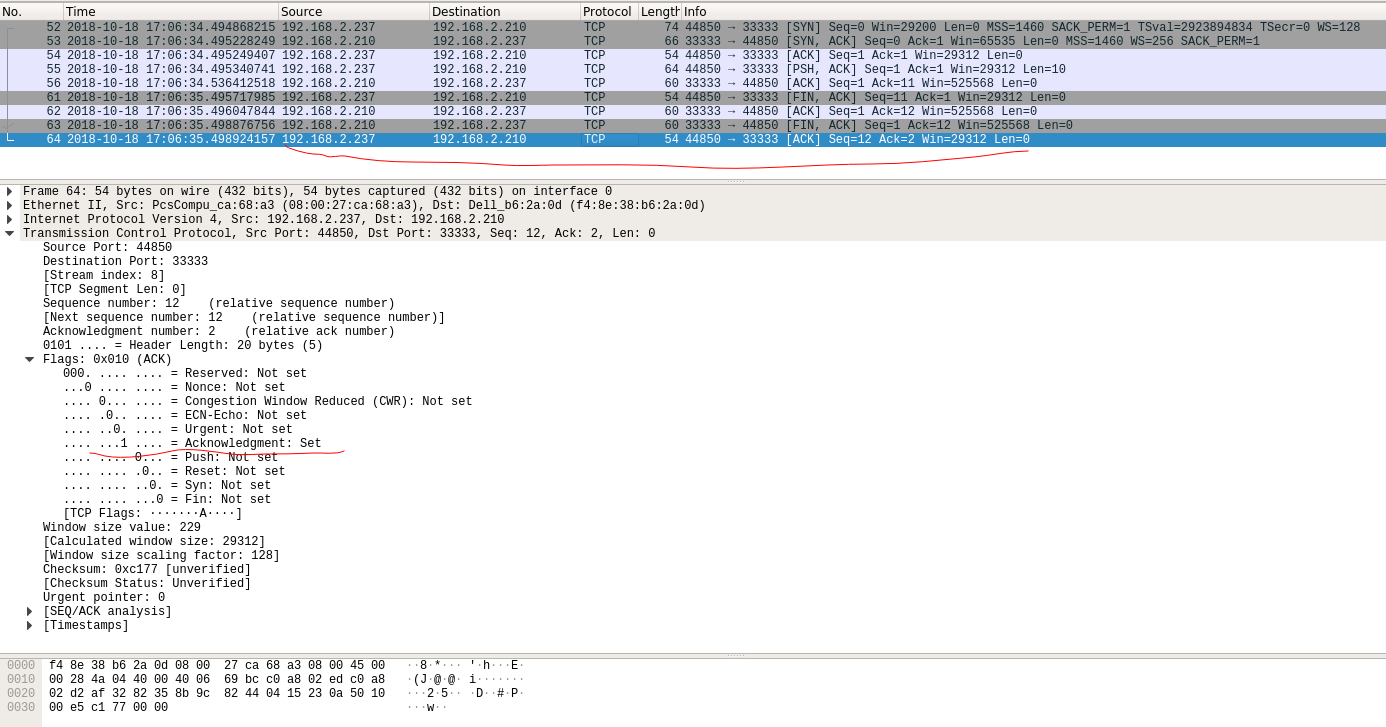Sort by the Info column header
Viewport: 1386px width, 727px height.
pos(1033,12)
